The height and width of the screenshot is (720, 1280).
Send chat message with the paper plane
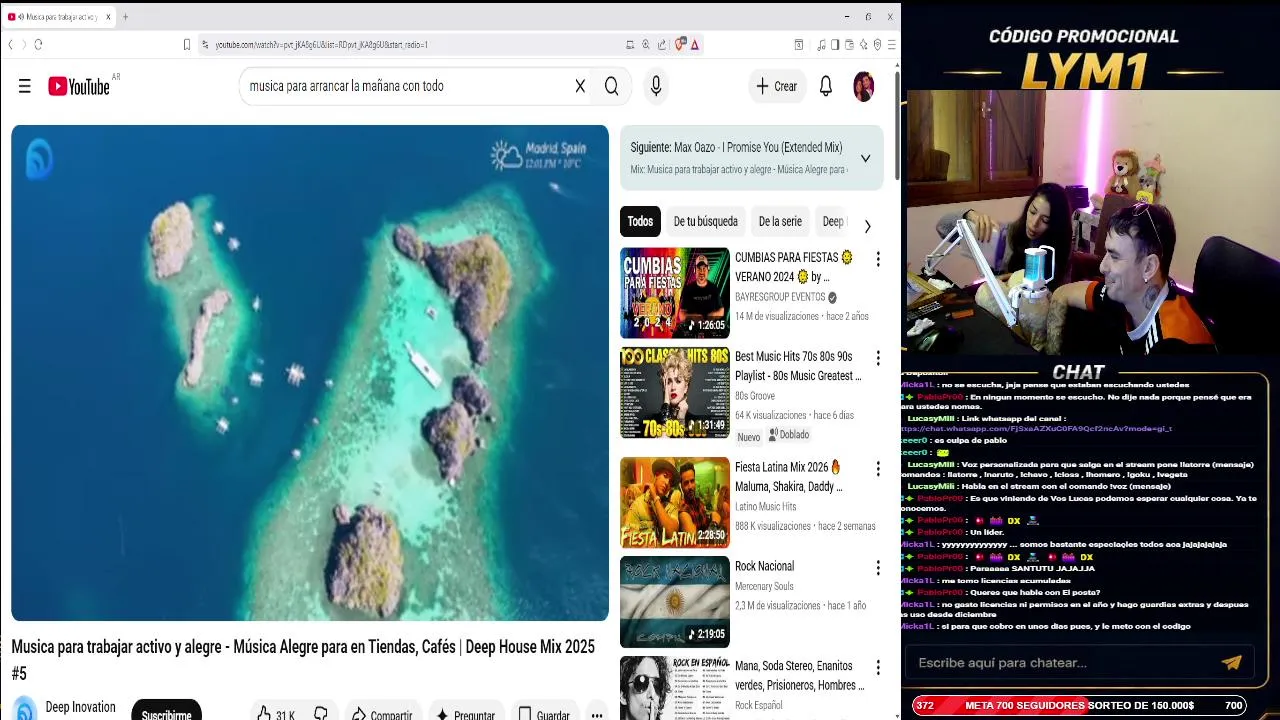[1231, 662]
